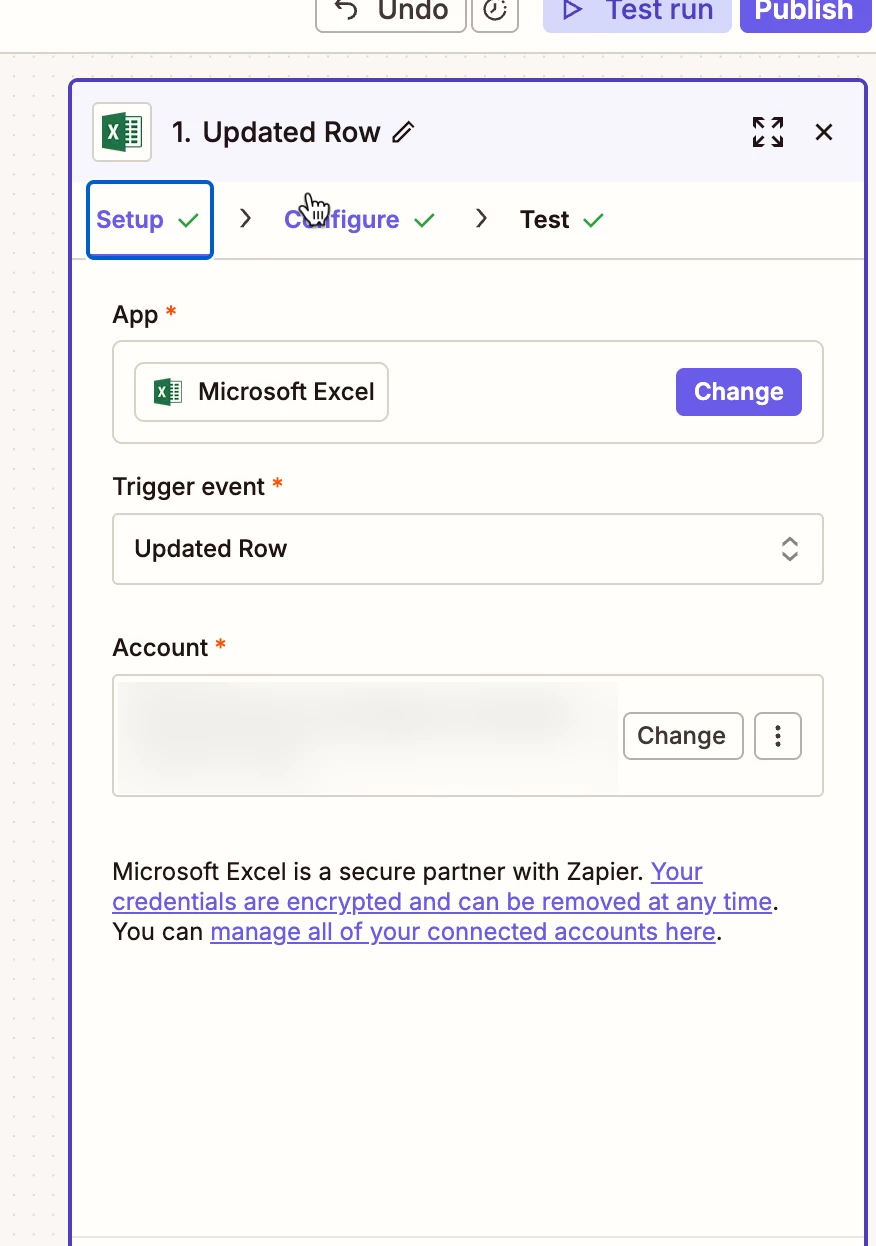This screenshot has width=876, height=1246.
Task: Click the blurred account name field
Action: [x=367, y=736]
